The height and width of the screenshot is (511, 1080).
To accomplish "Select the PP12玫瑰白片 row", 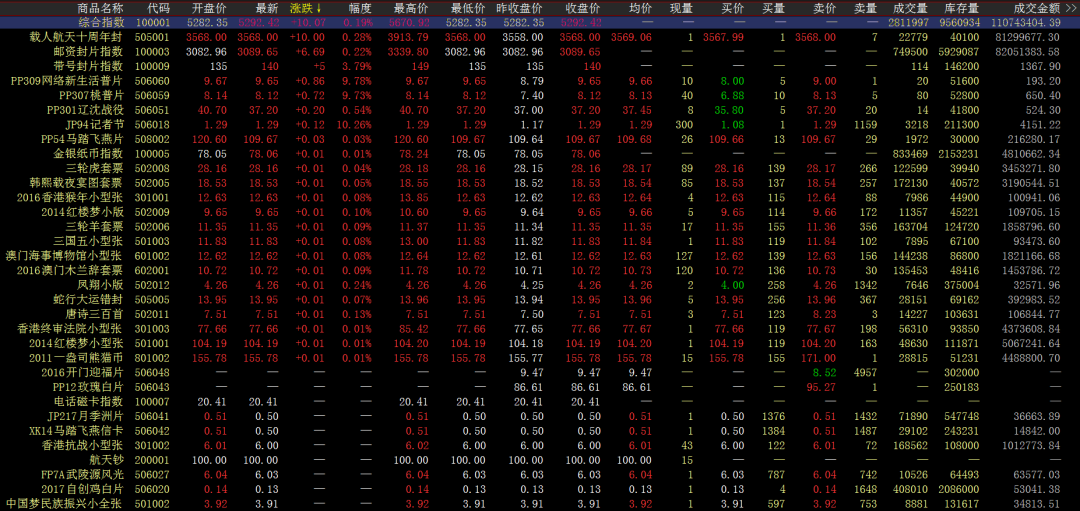I will click(540, 387).
